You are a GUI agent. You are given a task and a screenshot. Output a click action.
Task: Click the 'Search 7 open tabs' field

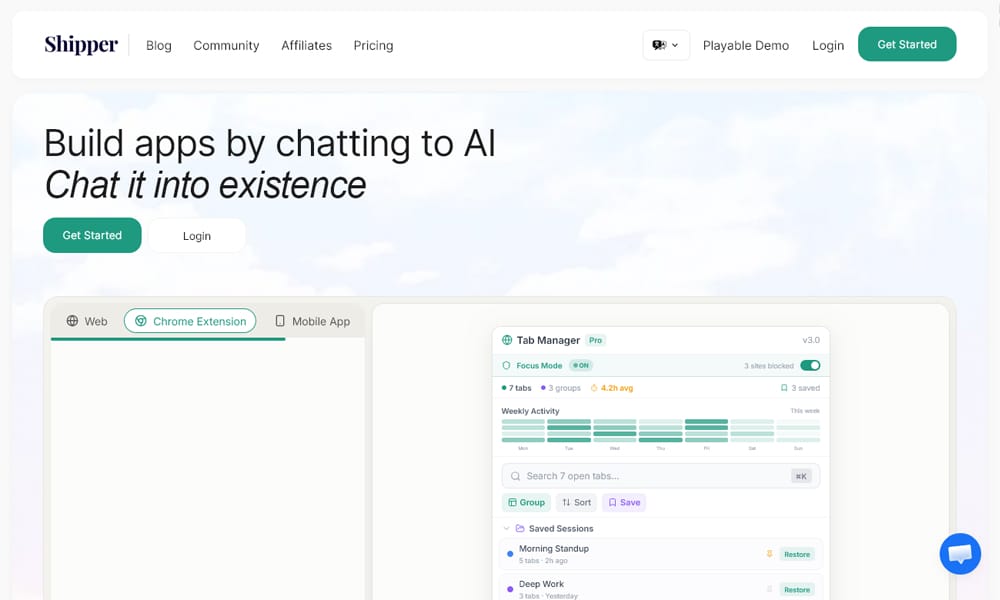click(x=661, y=476)
